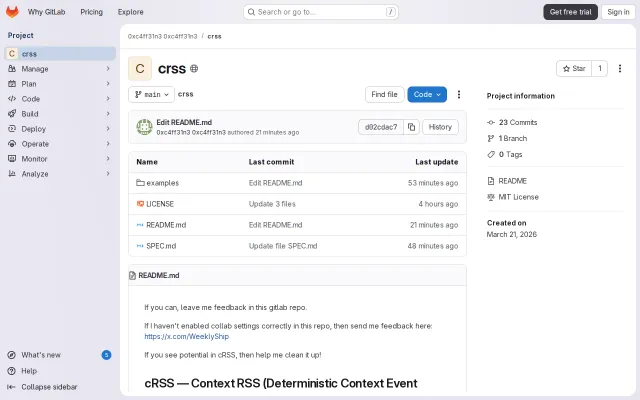Open SPEC.md file name
640x400 pixels.
(x=161, y=246)
